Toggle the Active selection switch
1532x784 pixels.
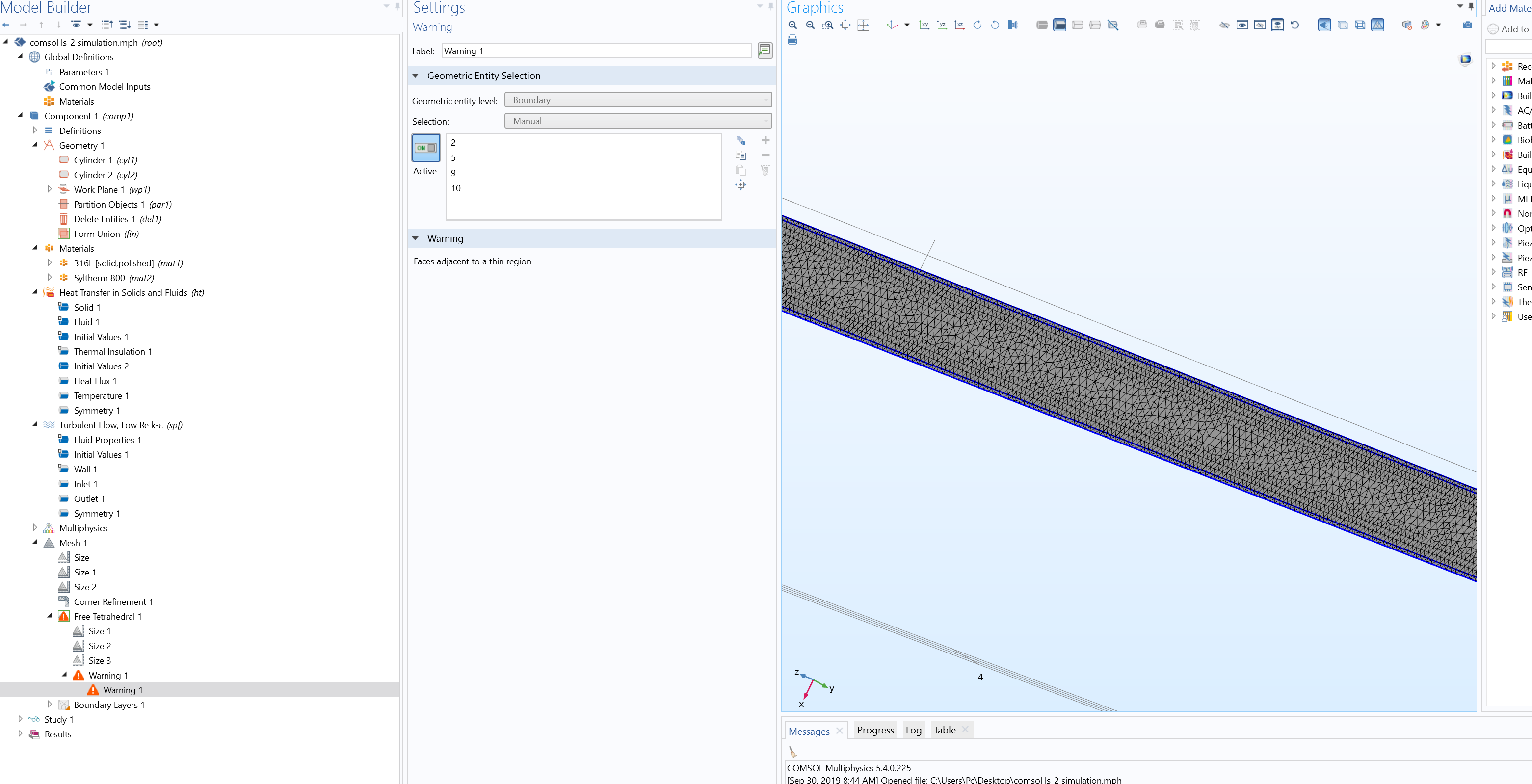426,148
